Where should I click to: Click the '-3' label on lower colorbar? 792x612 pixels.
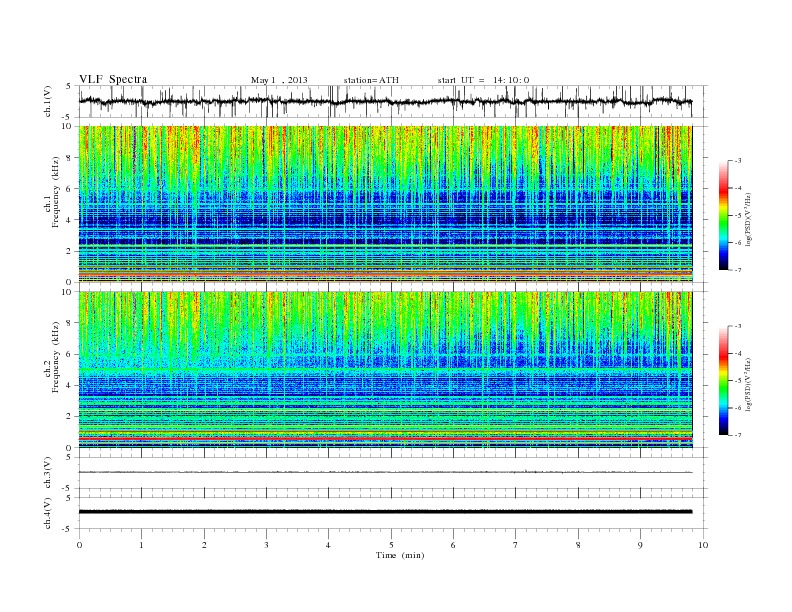pos(738,326)
